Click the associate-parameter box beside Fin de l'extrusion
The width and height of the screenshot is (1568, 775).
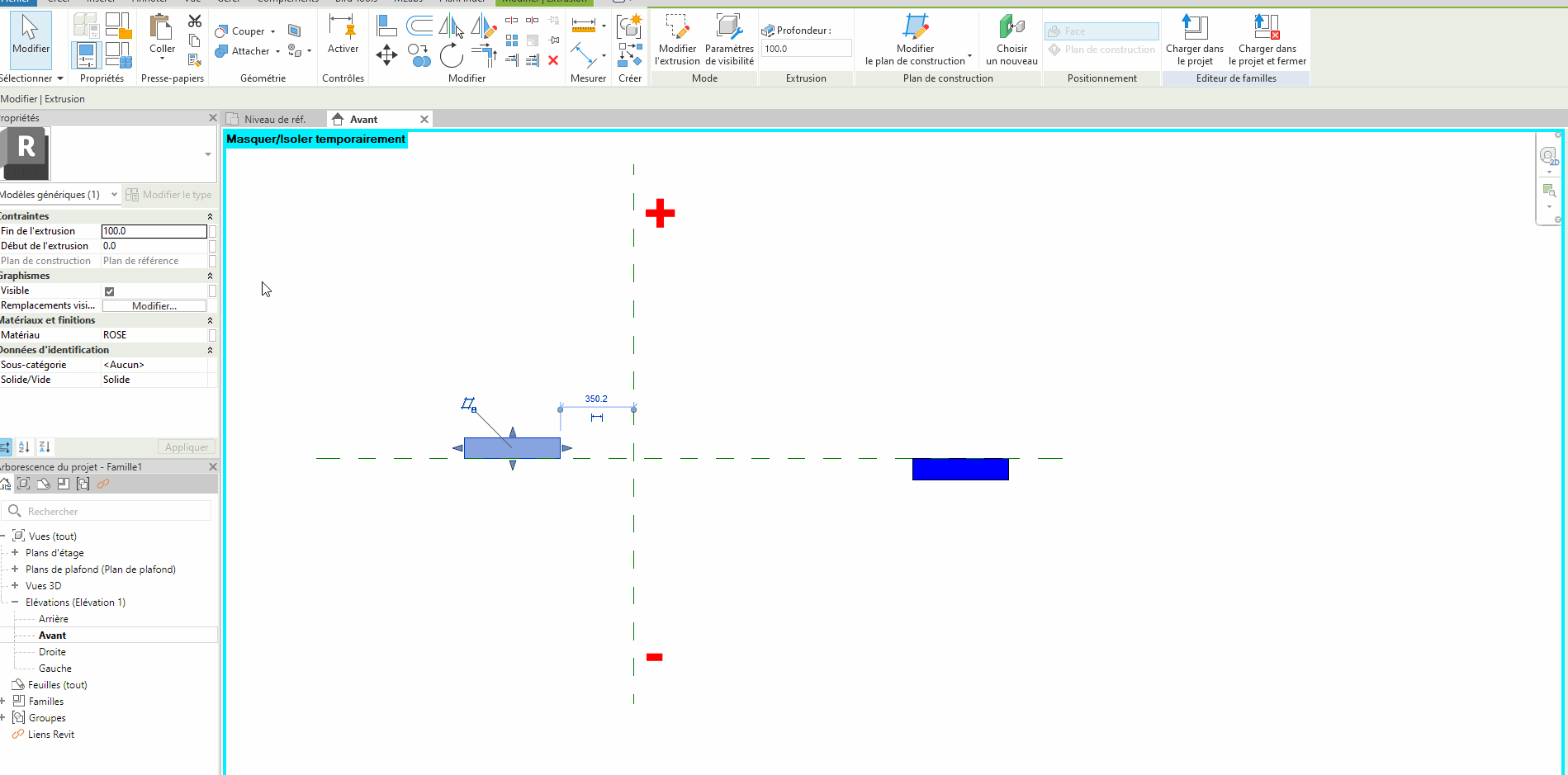(212, 232)
